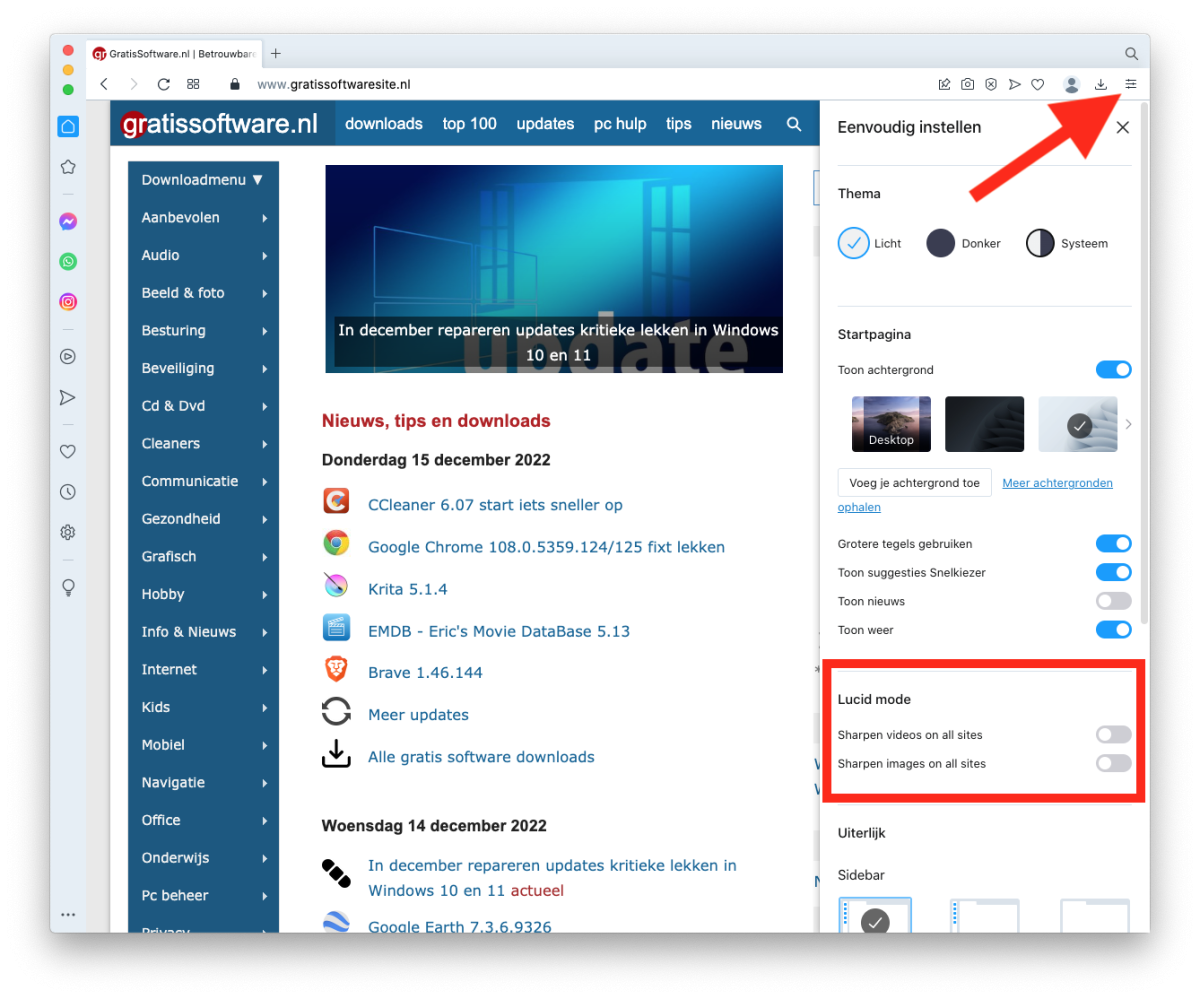
Task: Open WhatsApp in the sidebar
Action: point(68,262)
